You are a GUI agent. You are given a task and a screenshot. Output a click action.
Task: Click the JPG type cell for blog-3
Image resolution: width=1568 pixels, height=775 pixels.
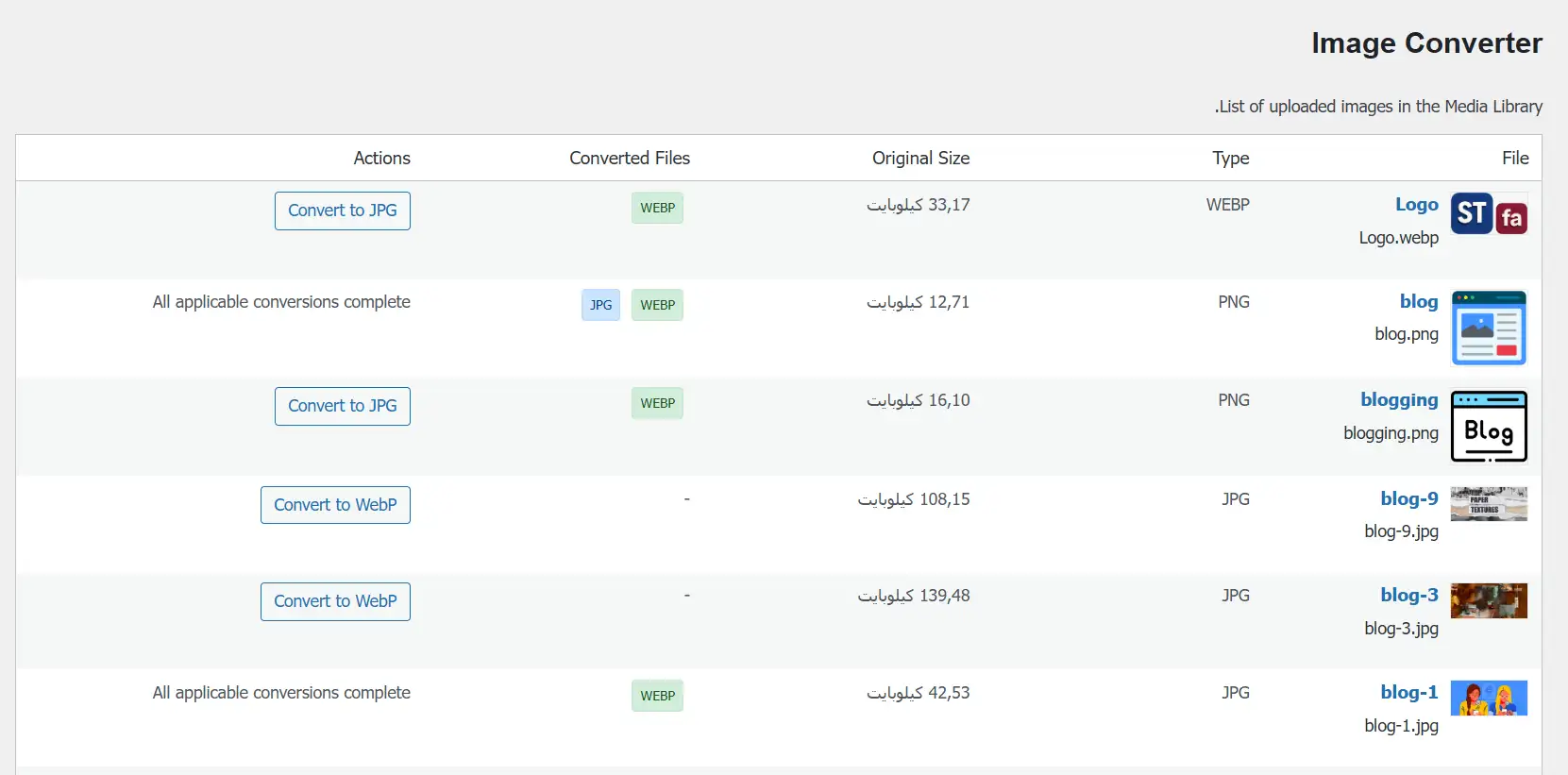(1236, 596)
